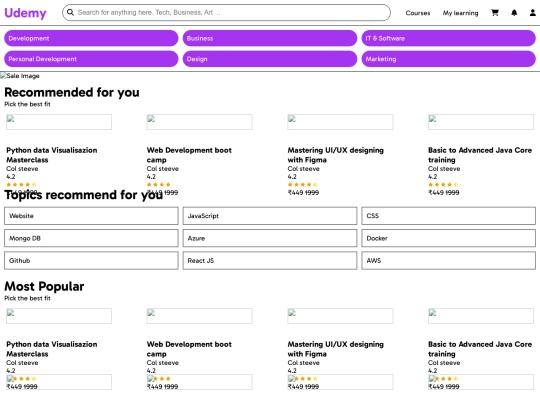This screenshot has width=540, height=405.
Task: Open the Mongo DB topic
Action: [91, 238]
